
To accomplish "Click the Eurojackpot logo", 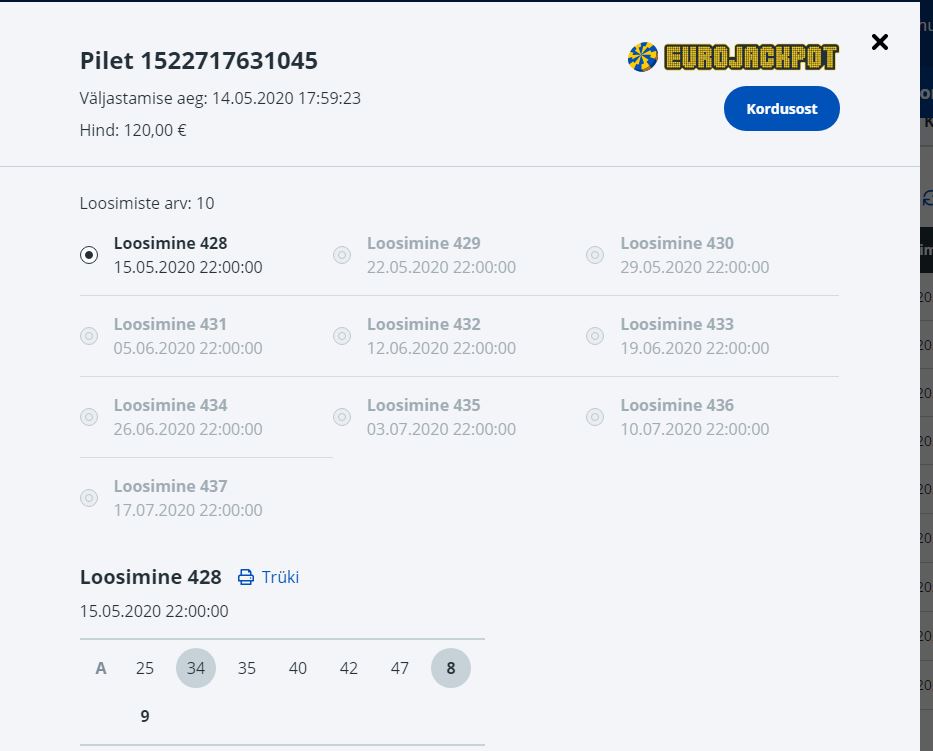I will (733, 57).
